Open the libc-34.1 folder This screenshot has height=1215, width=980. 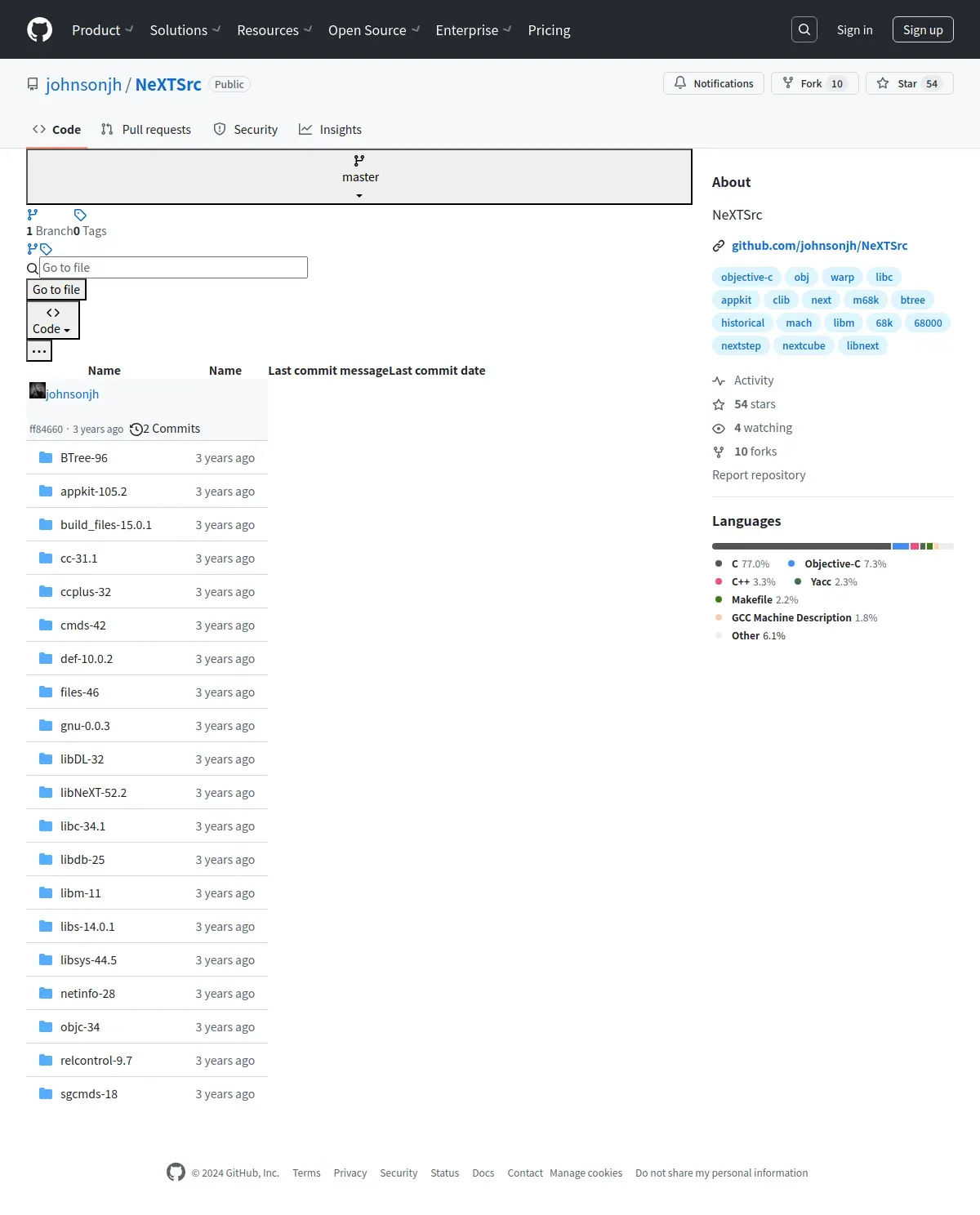pos(82,826)
